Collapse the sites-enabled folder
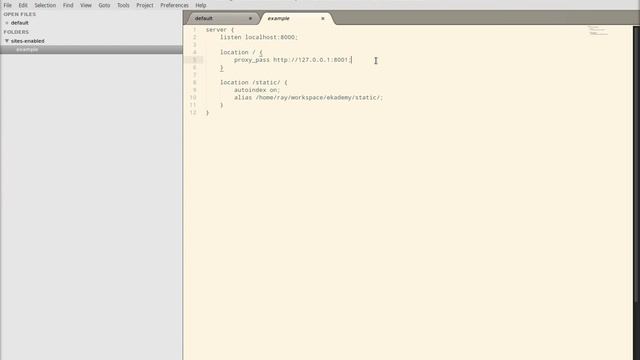The width and height of the screenshot is (640, 360). 7,41
